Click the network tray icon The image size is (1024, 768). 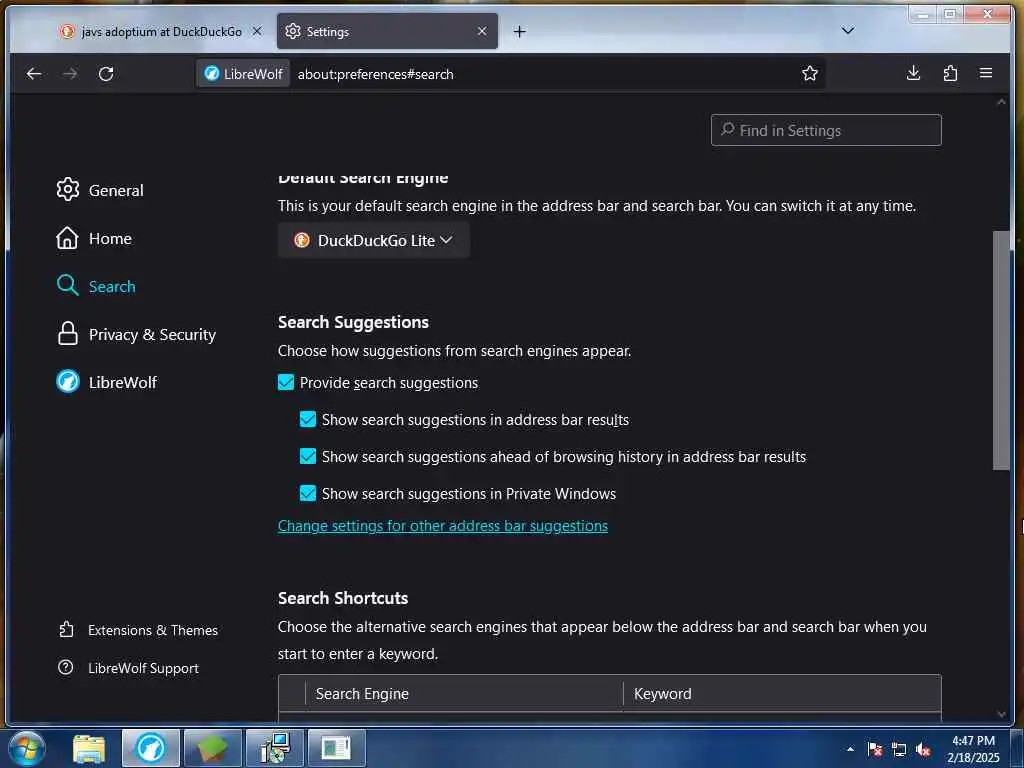(899, 749)
